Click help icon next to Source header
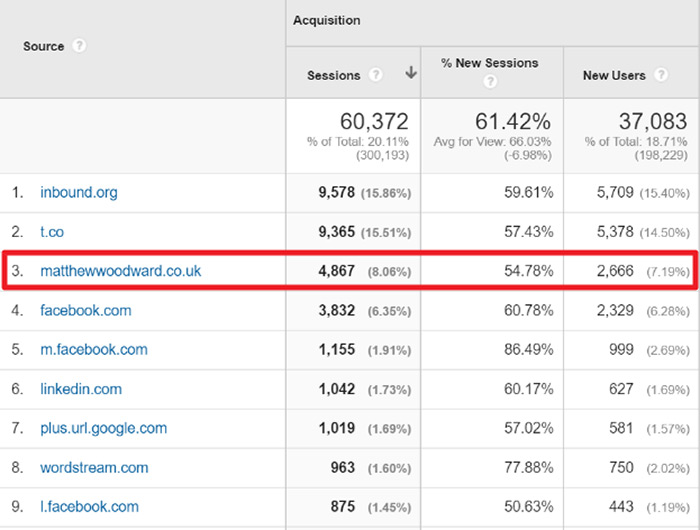Image resolution: width=700 pixels, height=530 pixels. click(x=79, y=47)
